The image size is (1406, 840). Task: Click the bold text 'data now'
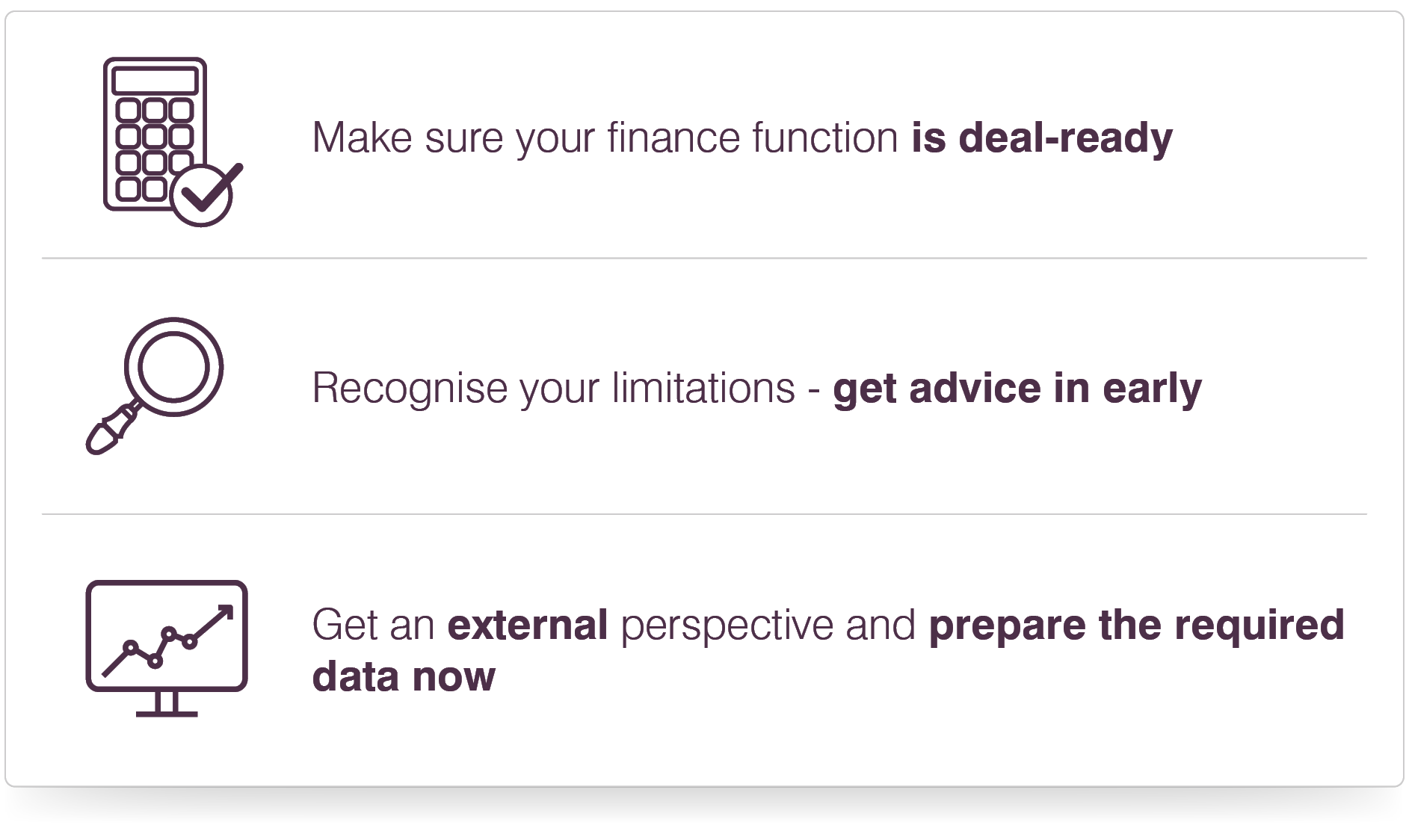coord(404,676)
